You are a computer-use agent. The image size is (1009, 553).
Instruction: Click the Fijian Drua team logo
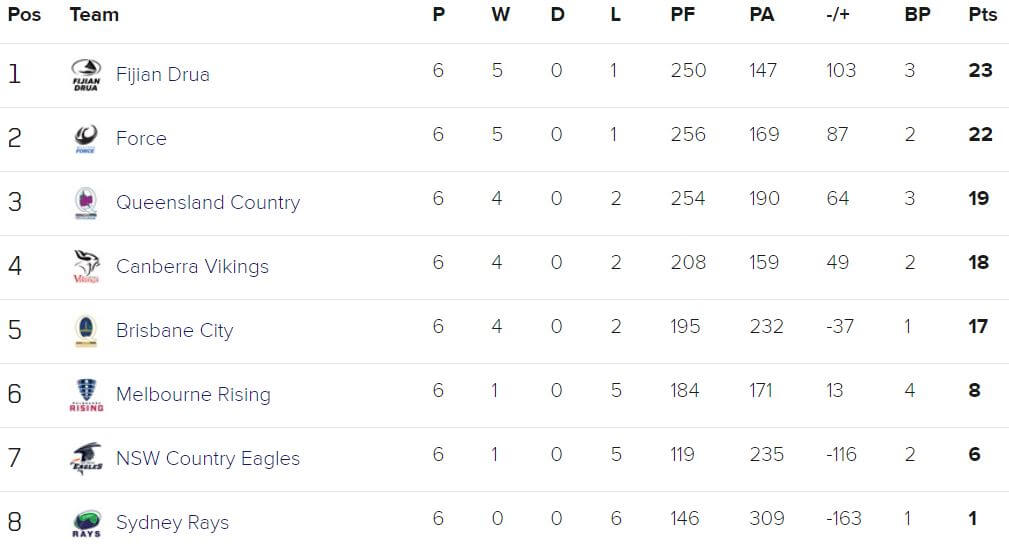point(86,75)
